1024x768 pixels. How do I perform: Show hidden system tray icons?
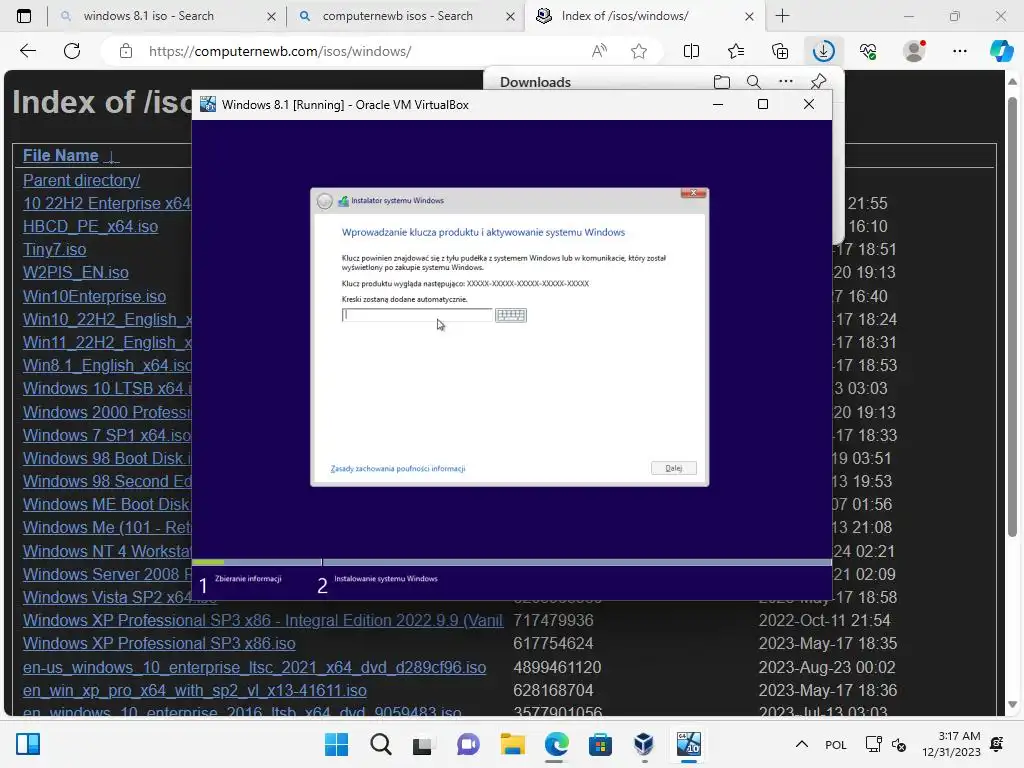(x=802, y=744)
